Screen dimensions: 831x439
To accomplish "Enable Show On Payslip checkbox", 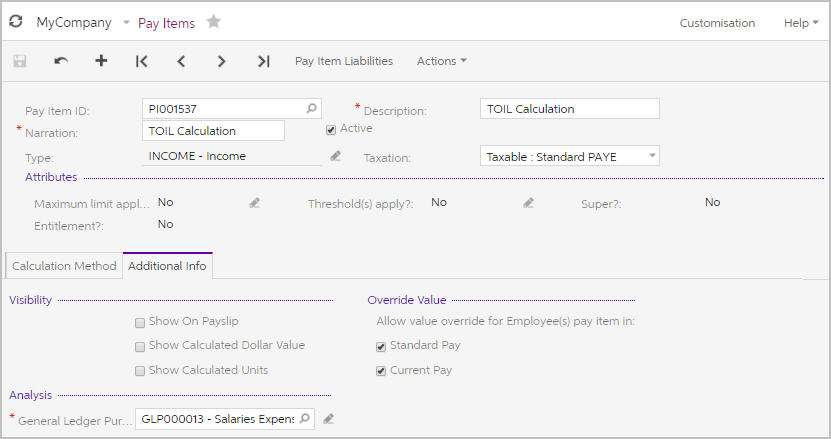I will click(x=140, y=323).
